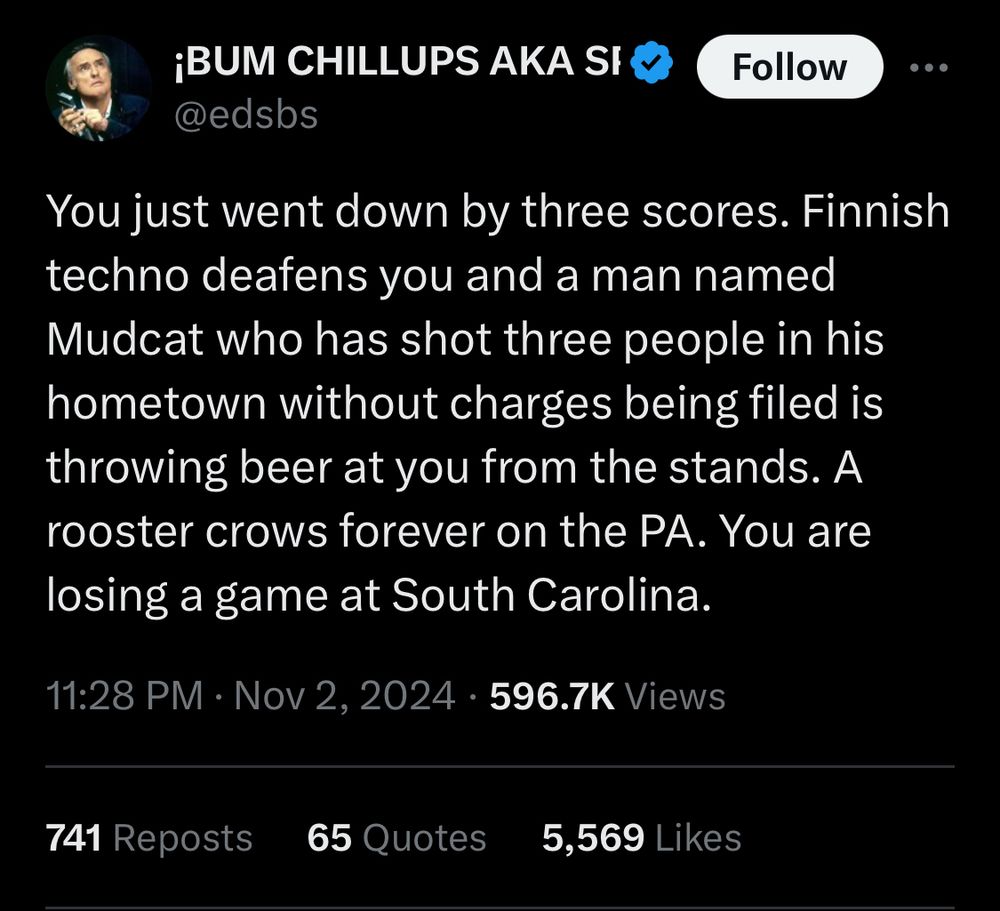View the 5,569 Likes list
Viewport: 1000px width, 911px height.
coord(642,838)
